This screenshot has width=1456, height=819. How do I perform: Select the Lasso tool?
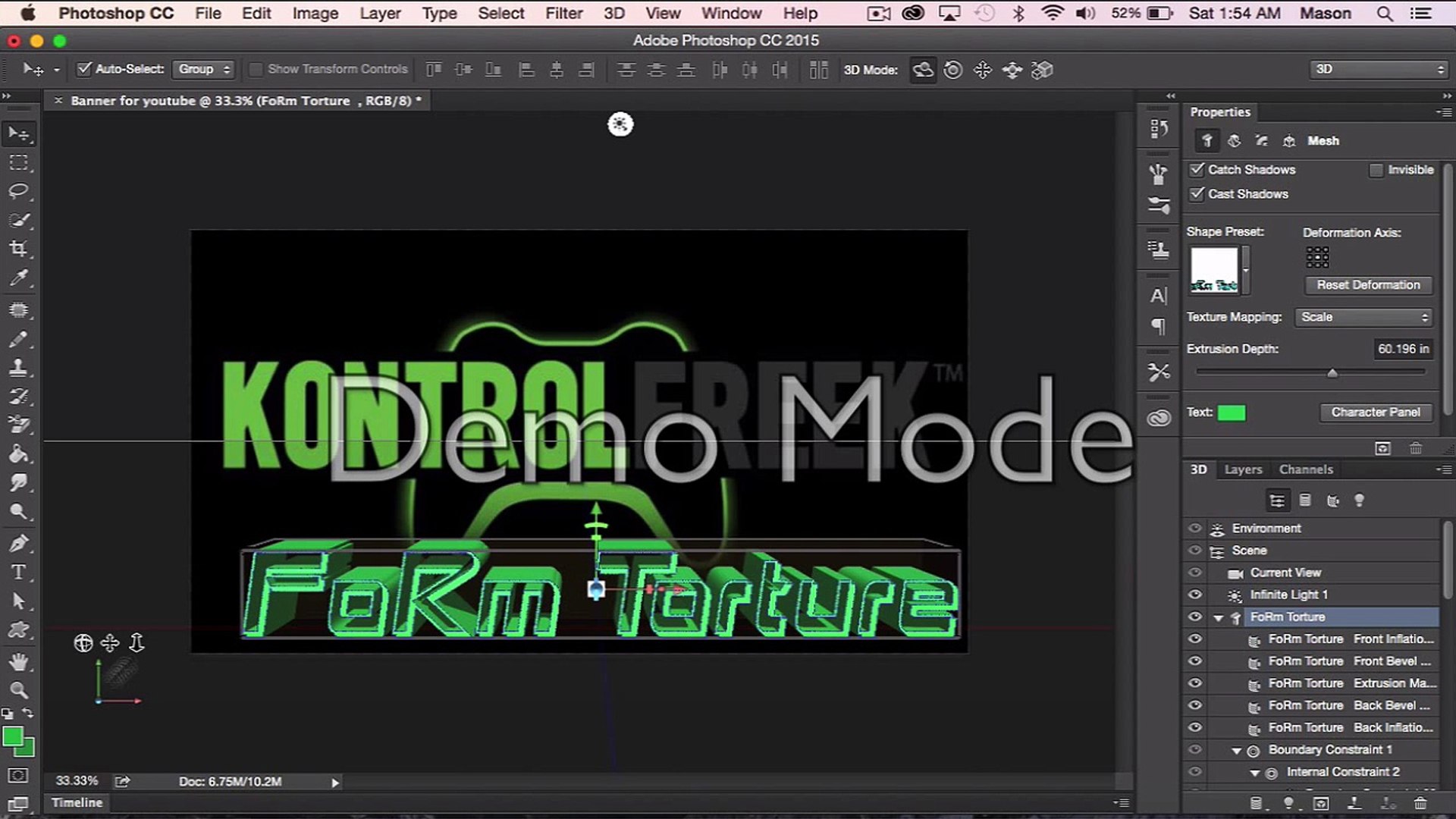coord(18,191)
